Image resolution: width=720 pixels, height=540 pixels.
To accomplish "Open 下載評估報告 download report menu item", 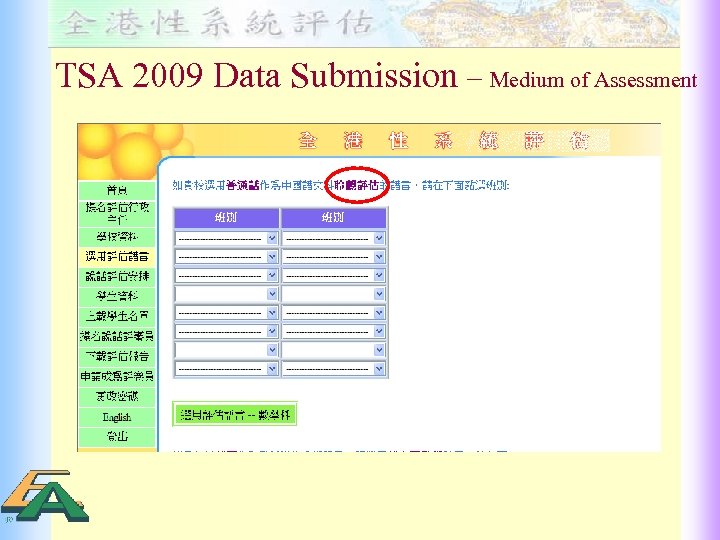I will point(117,356).
